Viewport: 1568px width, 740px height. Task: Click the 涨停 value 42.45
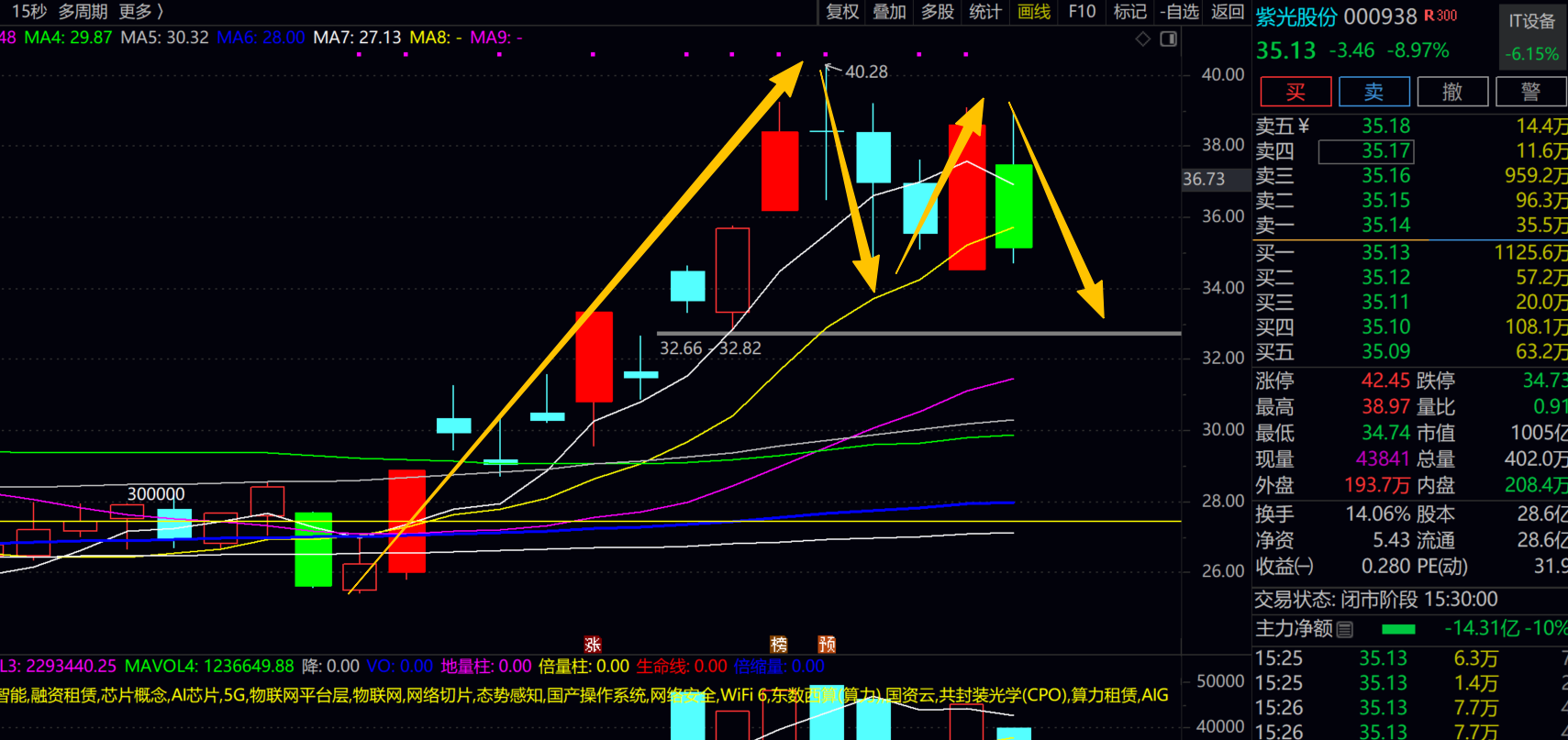click(1385, 381)
